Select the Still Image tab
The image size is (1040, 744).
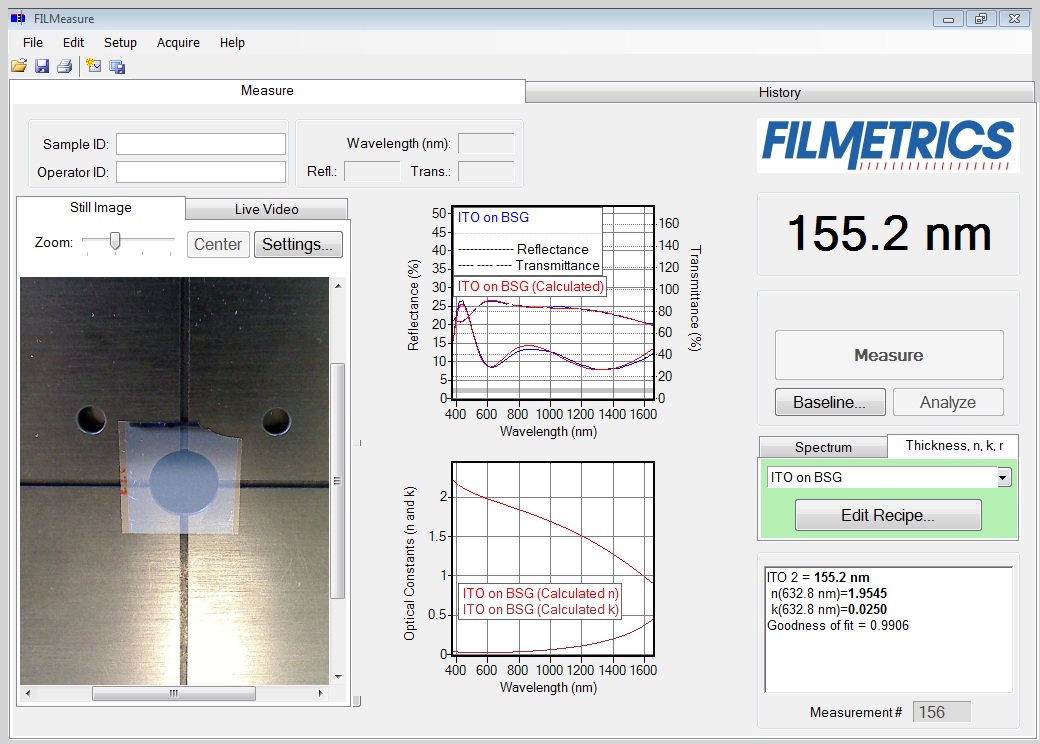click(101, 208)
